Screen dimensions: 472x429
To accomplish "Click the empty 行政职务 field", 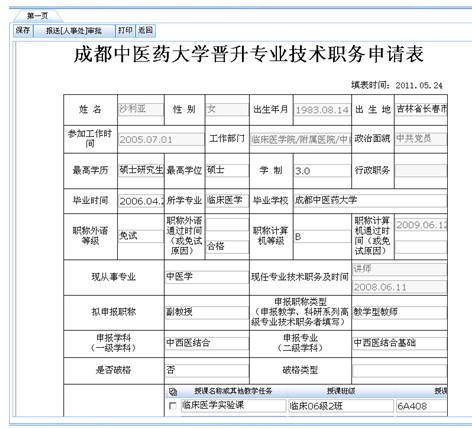I will 421,170.
